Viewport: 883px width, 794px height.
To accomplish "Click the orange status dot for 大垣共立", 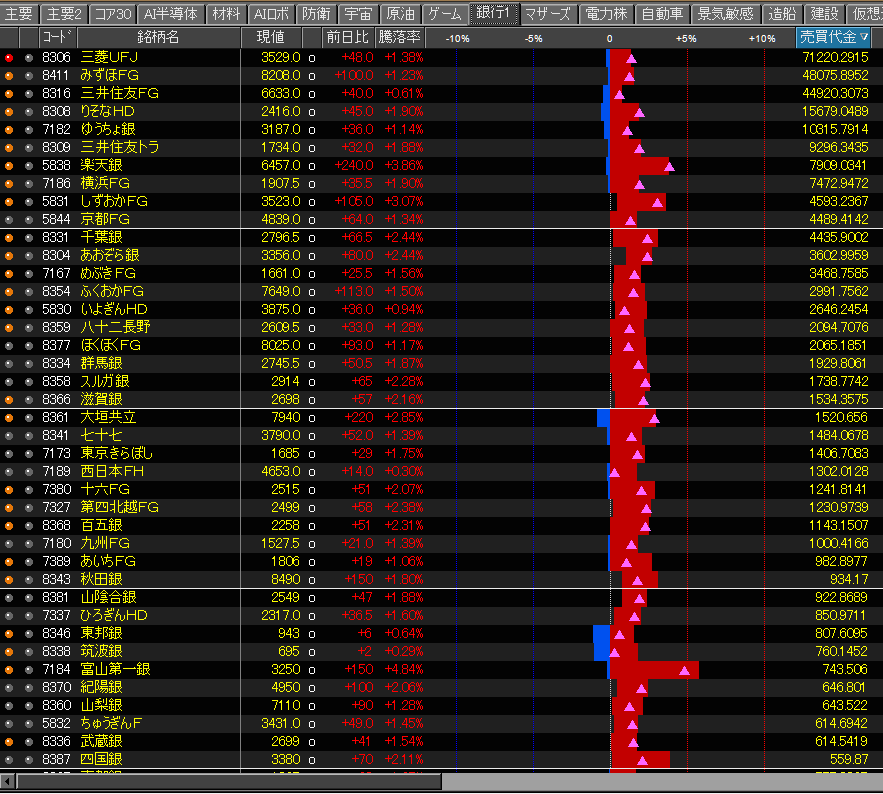I will coord(9,417).
